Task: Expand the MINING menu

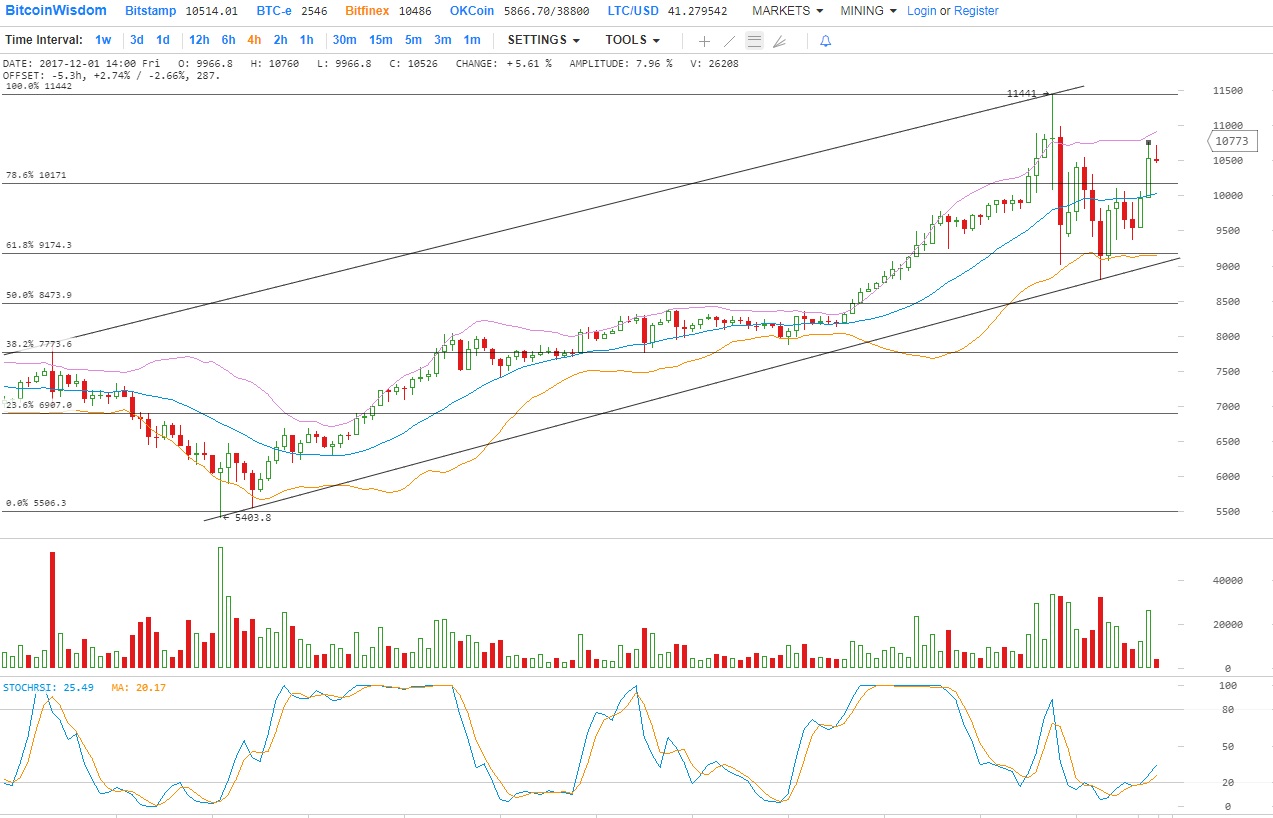Action: click(867, 11)
